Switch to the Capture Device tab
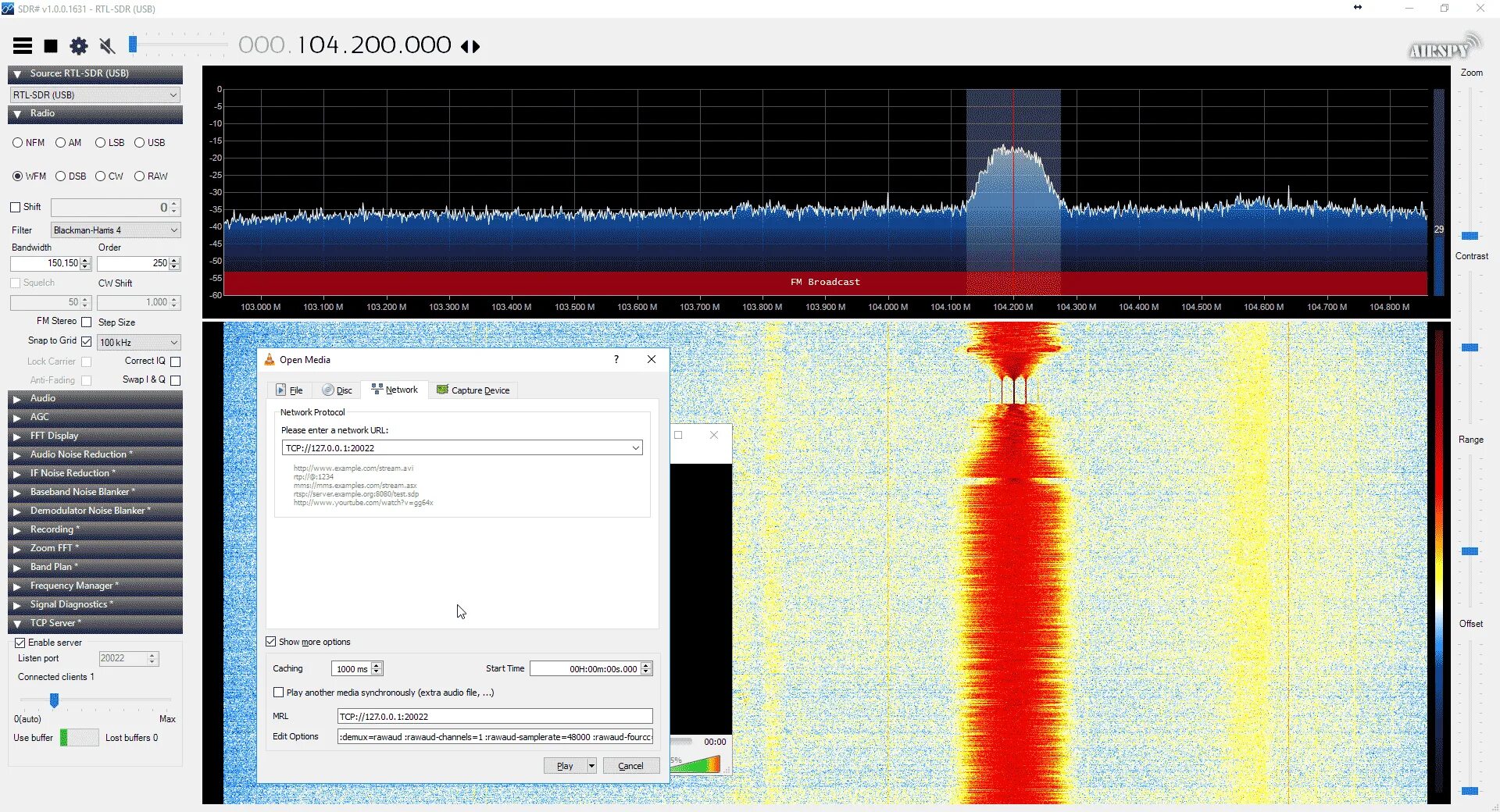This screenshot has width=1500, height=812. (473, 390)
